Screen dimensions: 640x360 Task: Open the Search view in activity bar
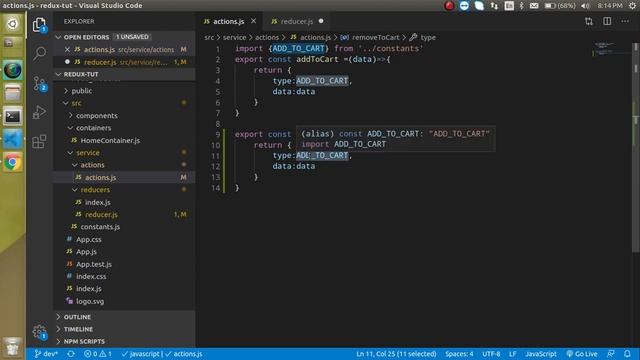point(40,53)
